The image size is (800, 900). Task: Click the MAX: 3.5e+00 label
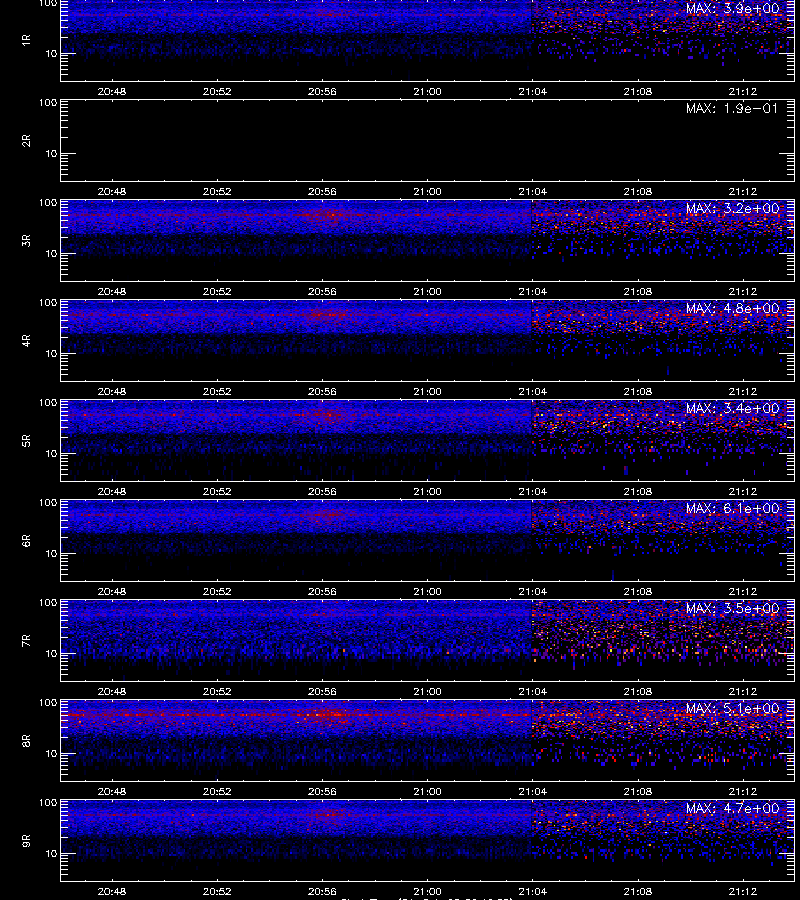click(x=732, y=608)
